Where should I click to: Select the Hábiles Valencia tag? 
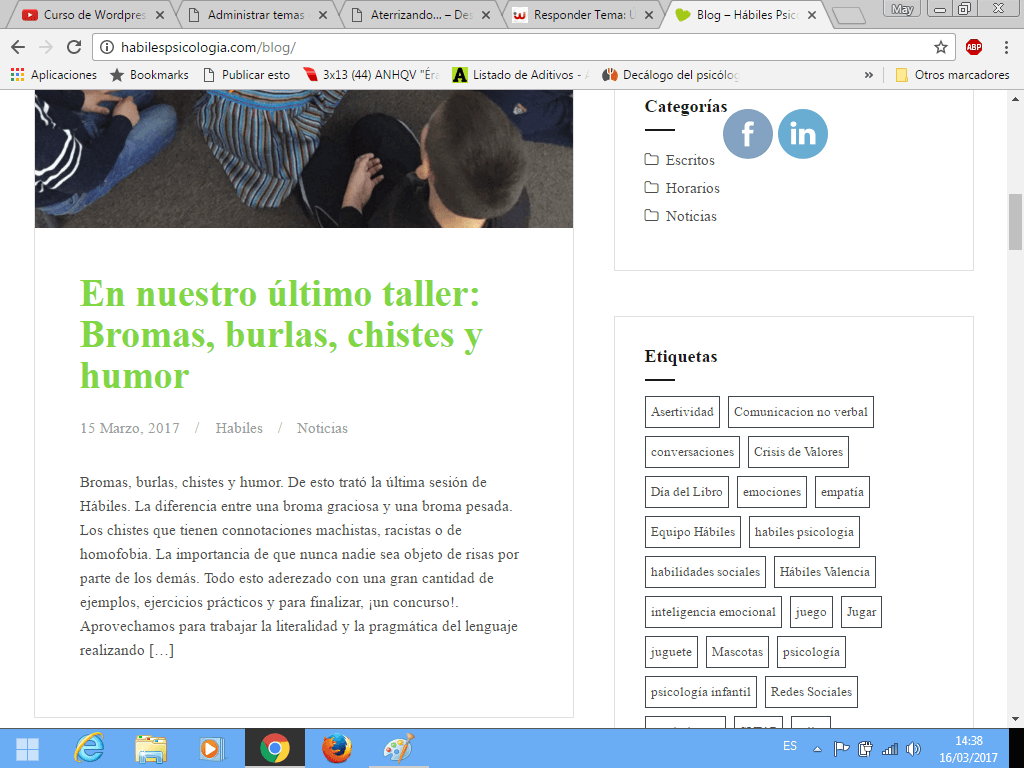tap(825, 572)
